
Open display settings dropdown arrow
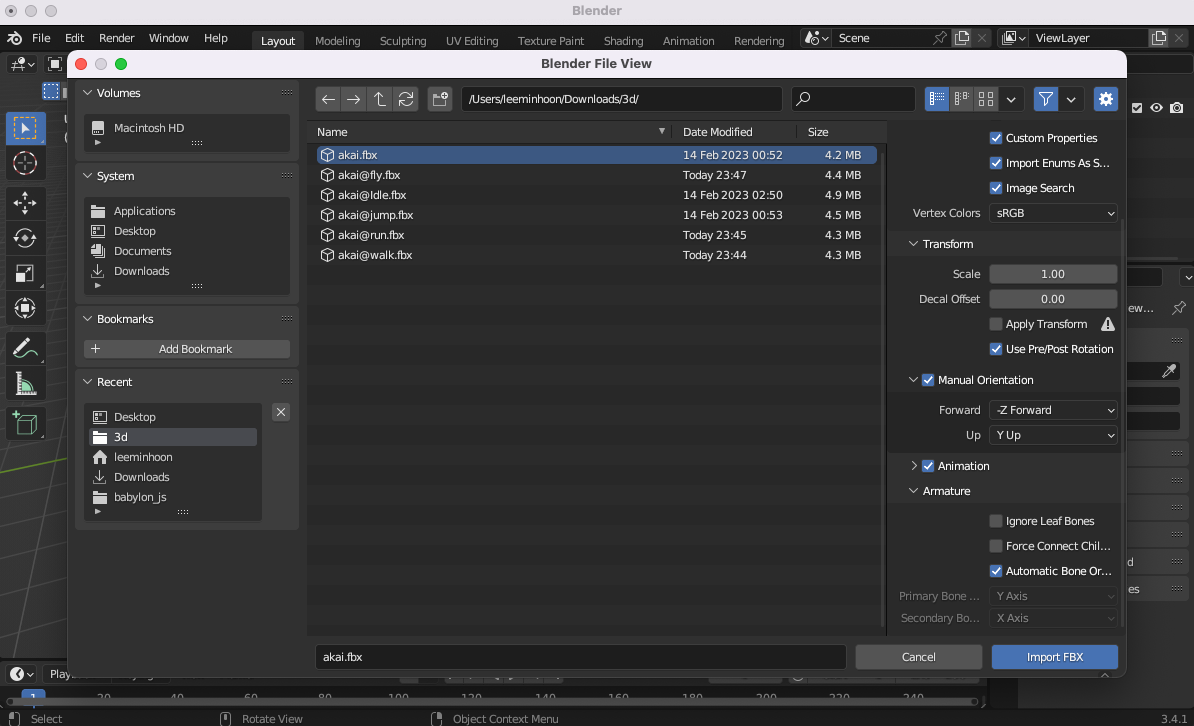pyautogui.click(x=1011, y=99)
